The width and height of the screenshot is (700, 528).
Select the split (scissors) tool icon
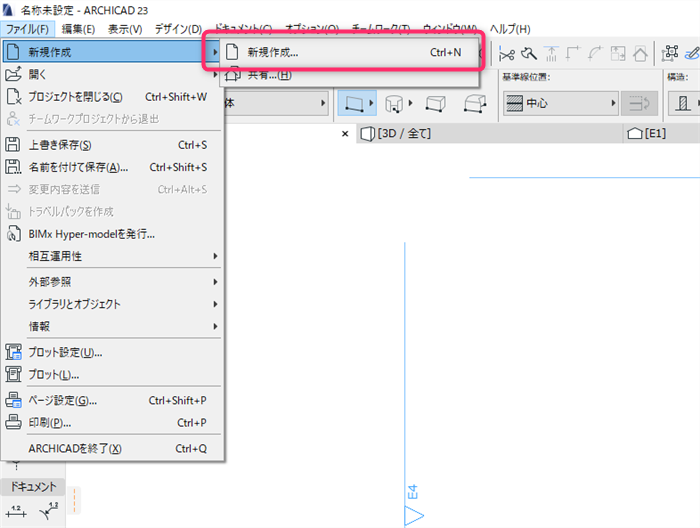(507, 54)
